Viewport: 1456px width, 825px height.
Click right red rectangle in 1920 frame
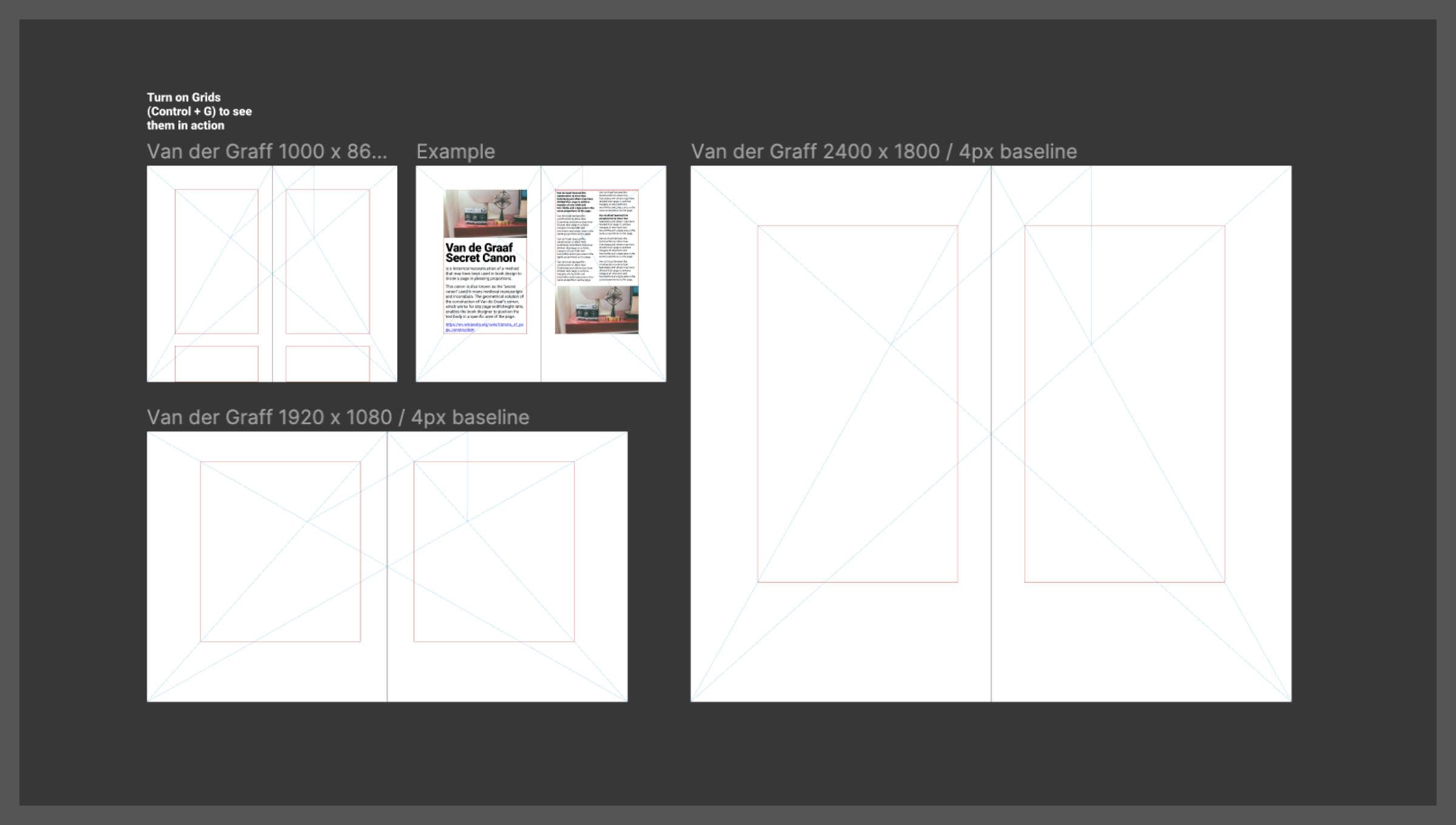493,551
